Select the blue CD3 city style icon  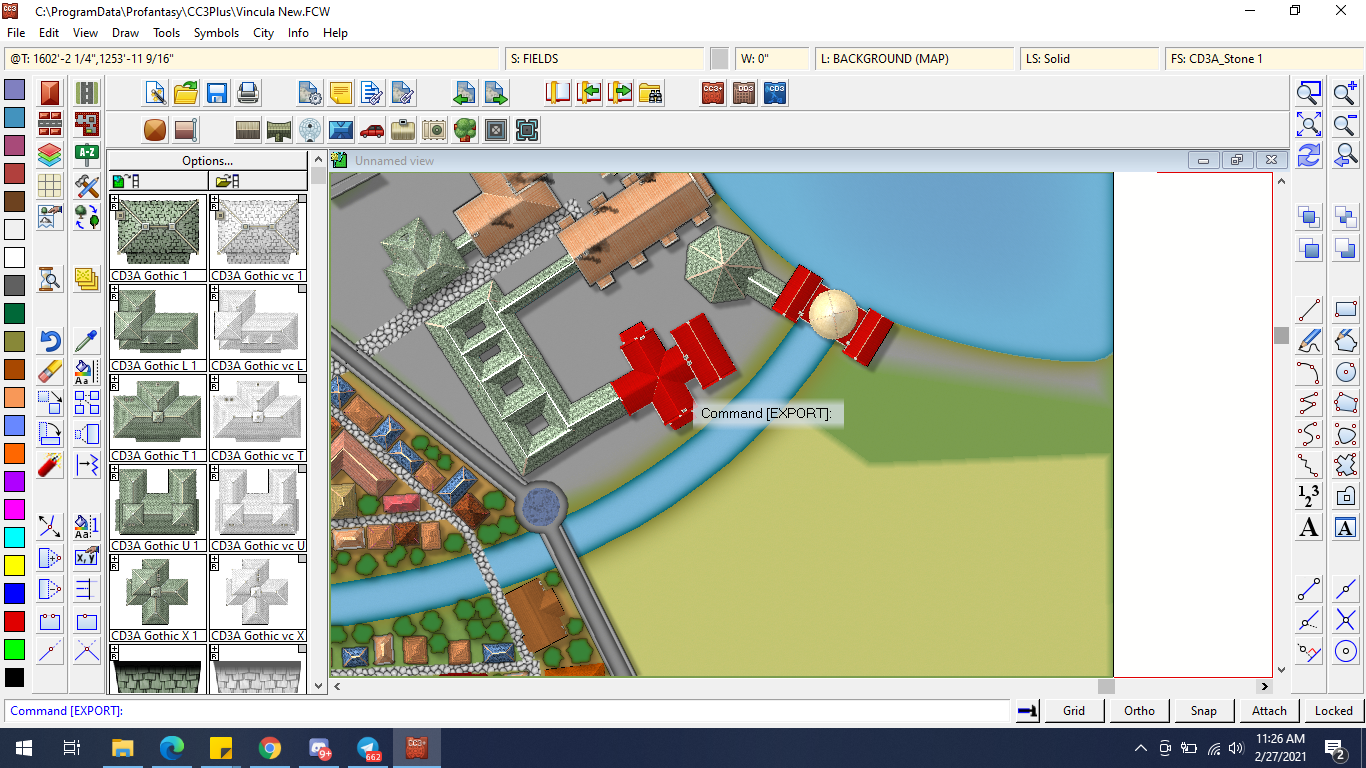tap(775, 94)
